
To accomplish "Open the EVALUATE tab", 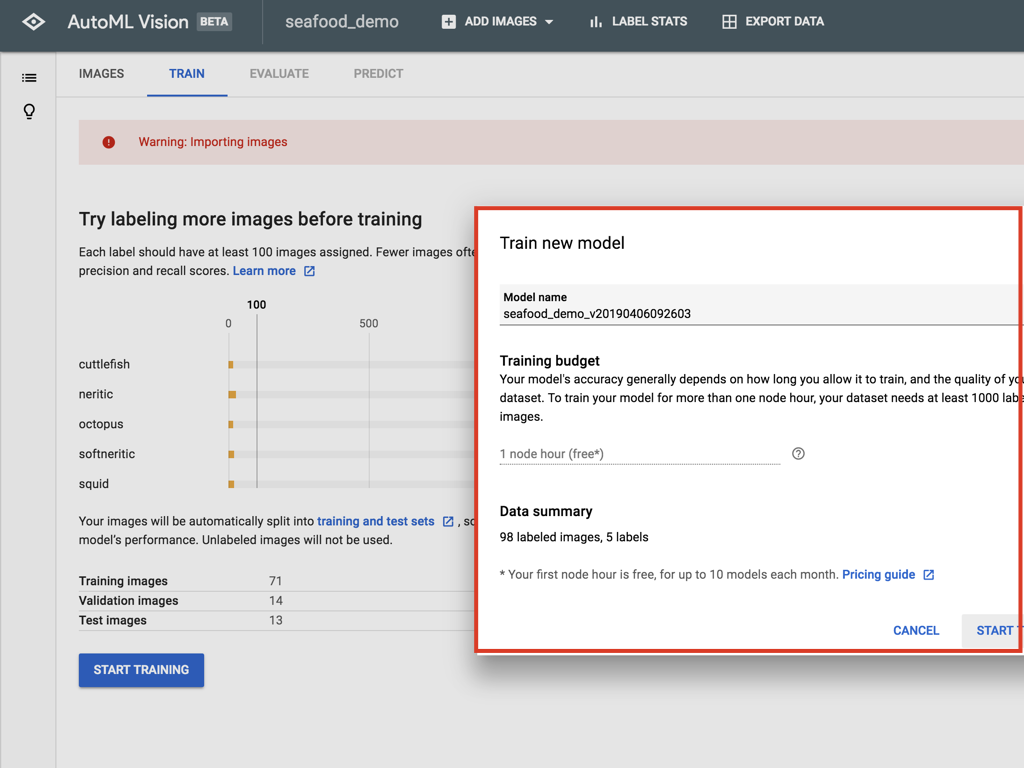I will tap(279, 74).
